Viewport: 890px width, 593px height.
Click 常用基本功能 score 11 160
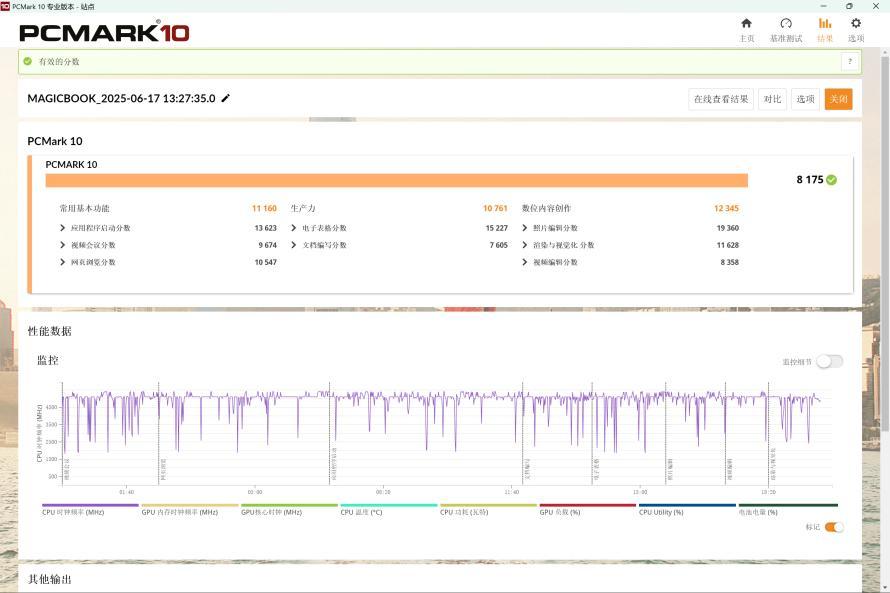[x=264, y=208]
